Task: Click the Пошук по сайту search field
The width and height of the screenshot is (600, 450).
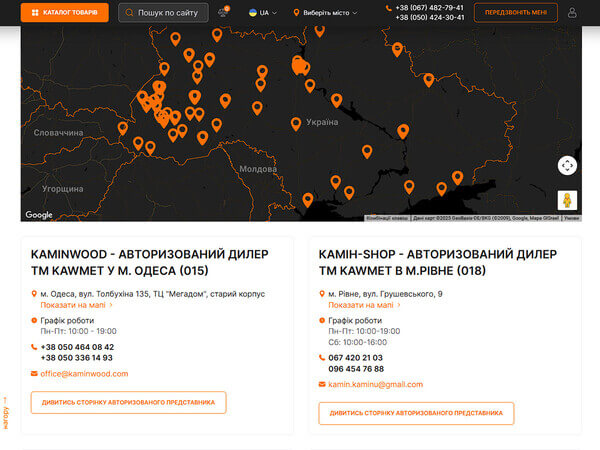Action: click(x=163, y=13)
